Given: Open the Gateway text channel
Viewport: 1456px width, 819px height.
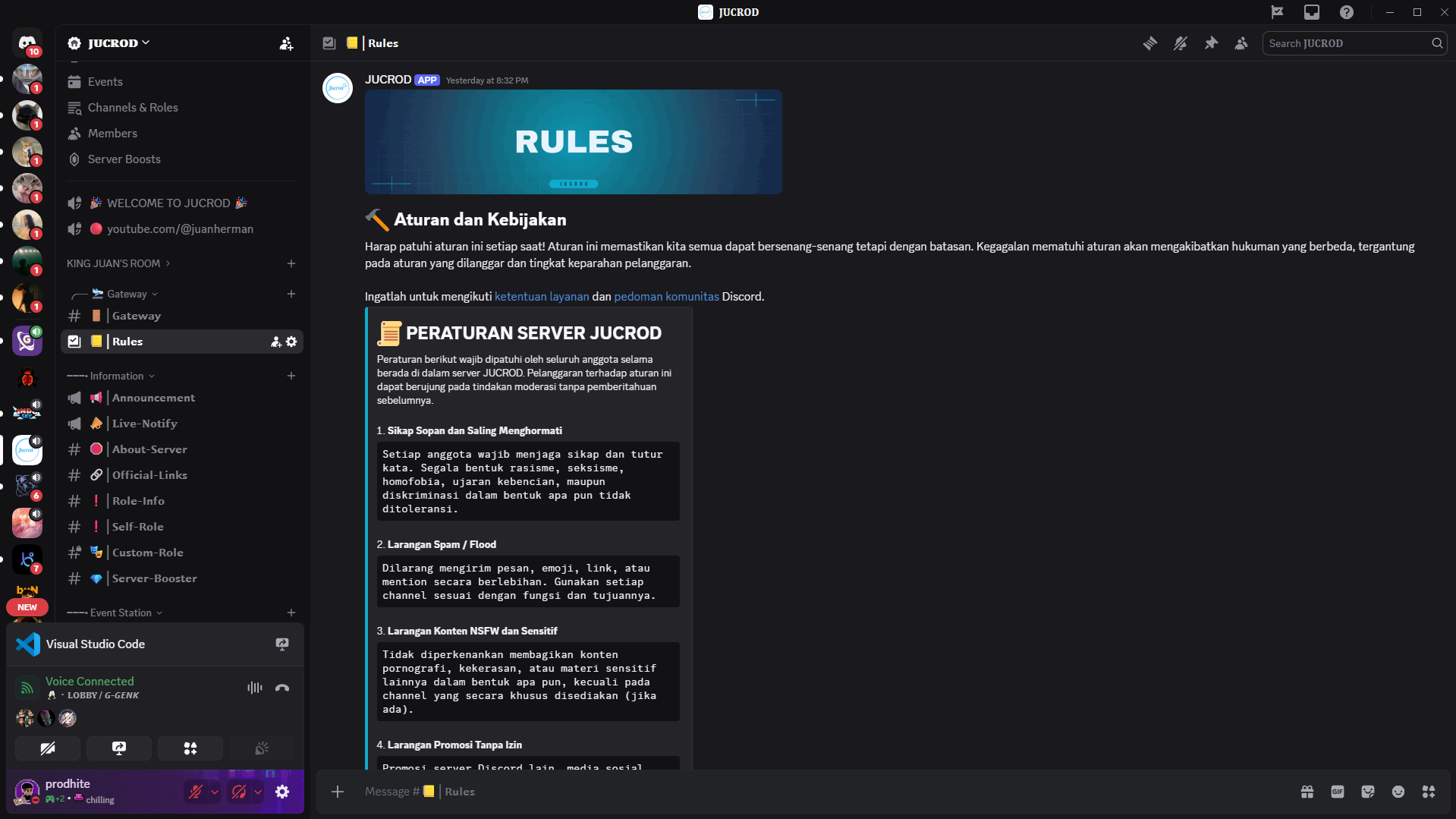Looking at the screenshot, I should pyautogui.click(x=182, y=316).
